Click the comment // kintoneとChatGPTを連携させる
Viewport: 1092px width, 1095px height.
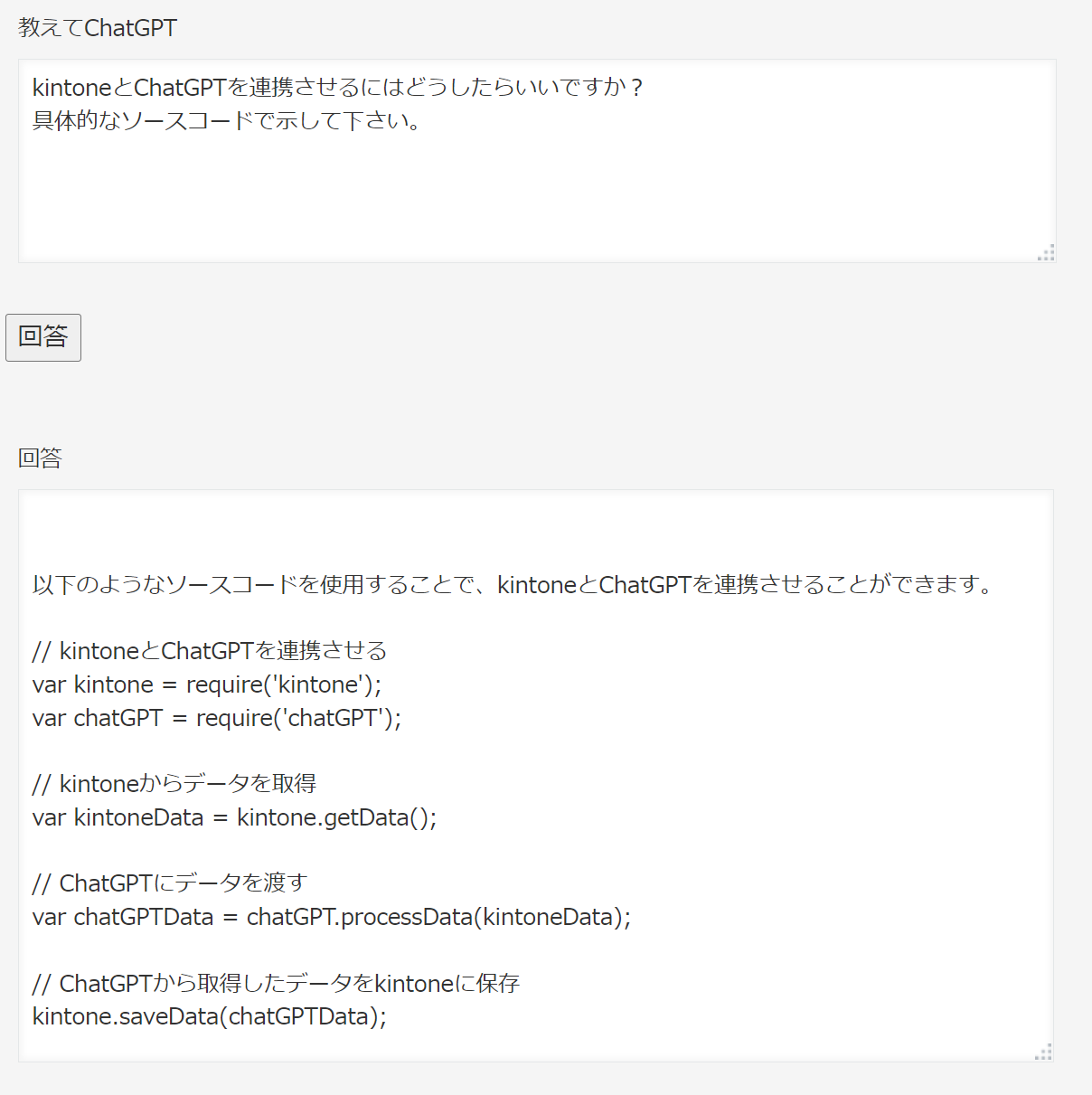(x=210, y=651)
